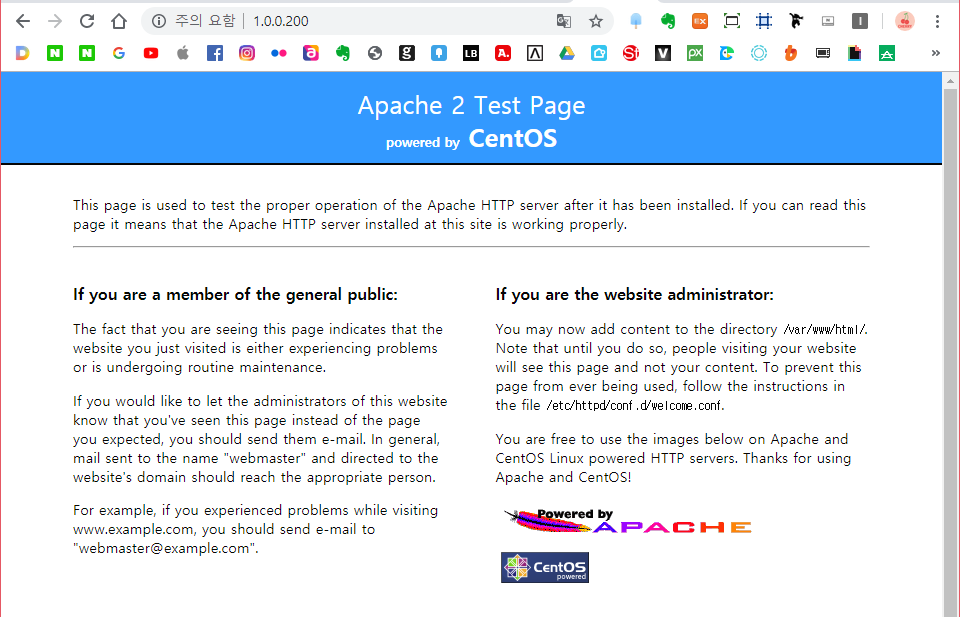Open the black microwave-shaped bookmark
Image resolution: width=960 pixels, height=617 pixels.
coord(823,53)
